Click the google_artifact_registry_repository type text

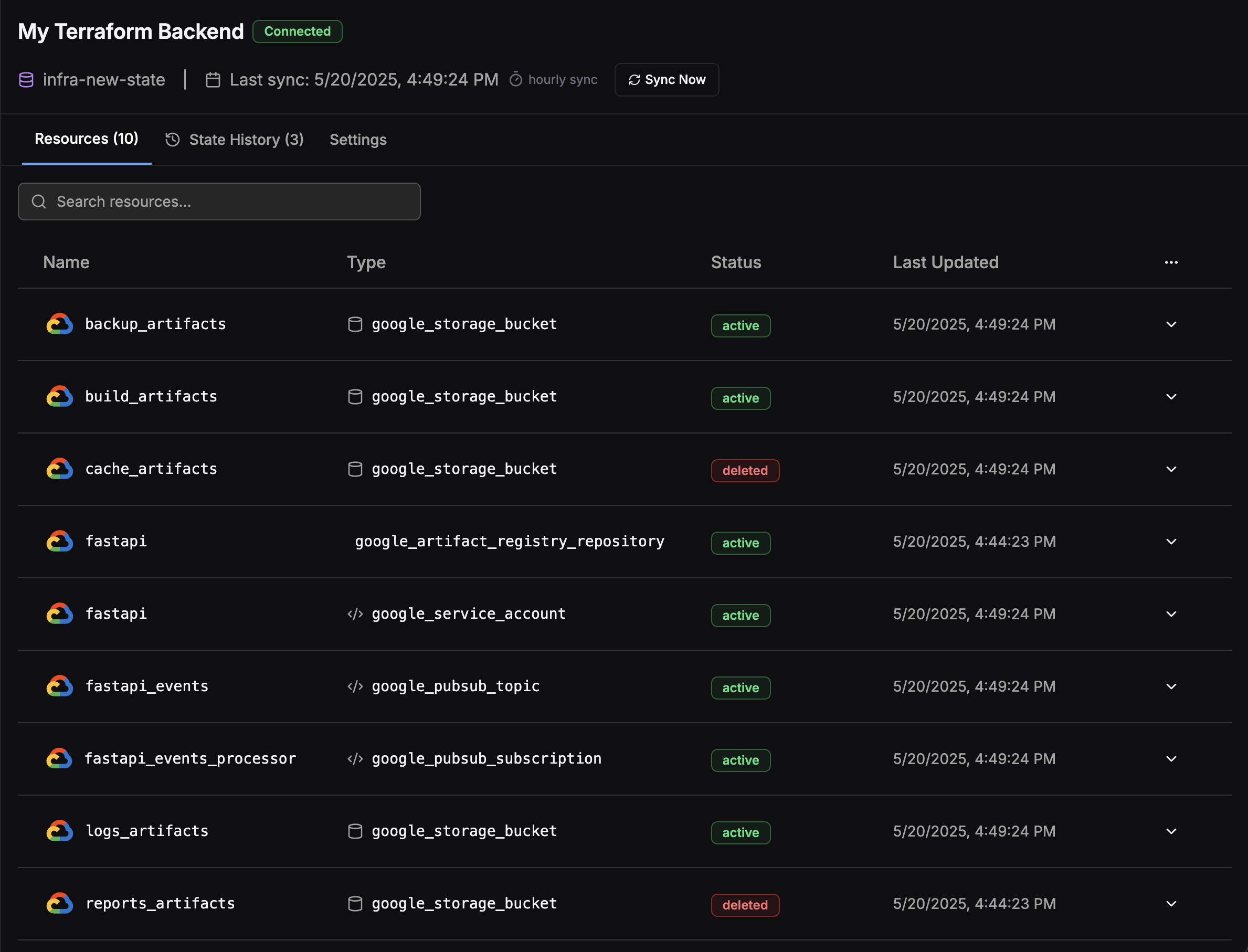(510, 542)
